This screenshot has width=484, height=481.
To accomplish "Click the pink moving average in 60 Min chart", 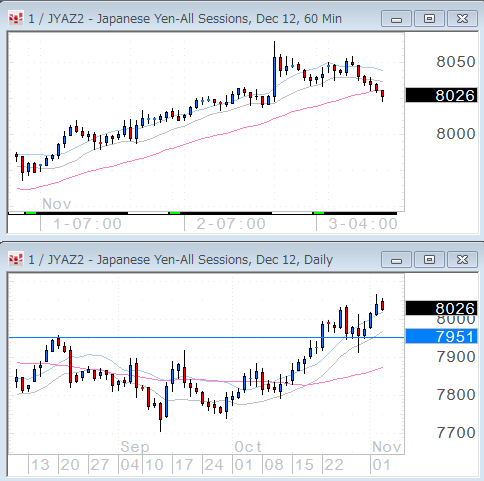I will tap(200, 139).
